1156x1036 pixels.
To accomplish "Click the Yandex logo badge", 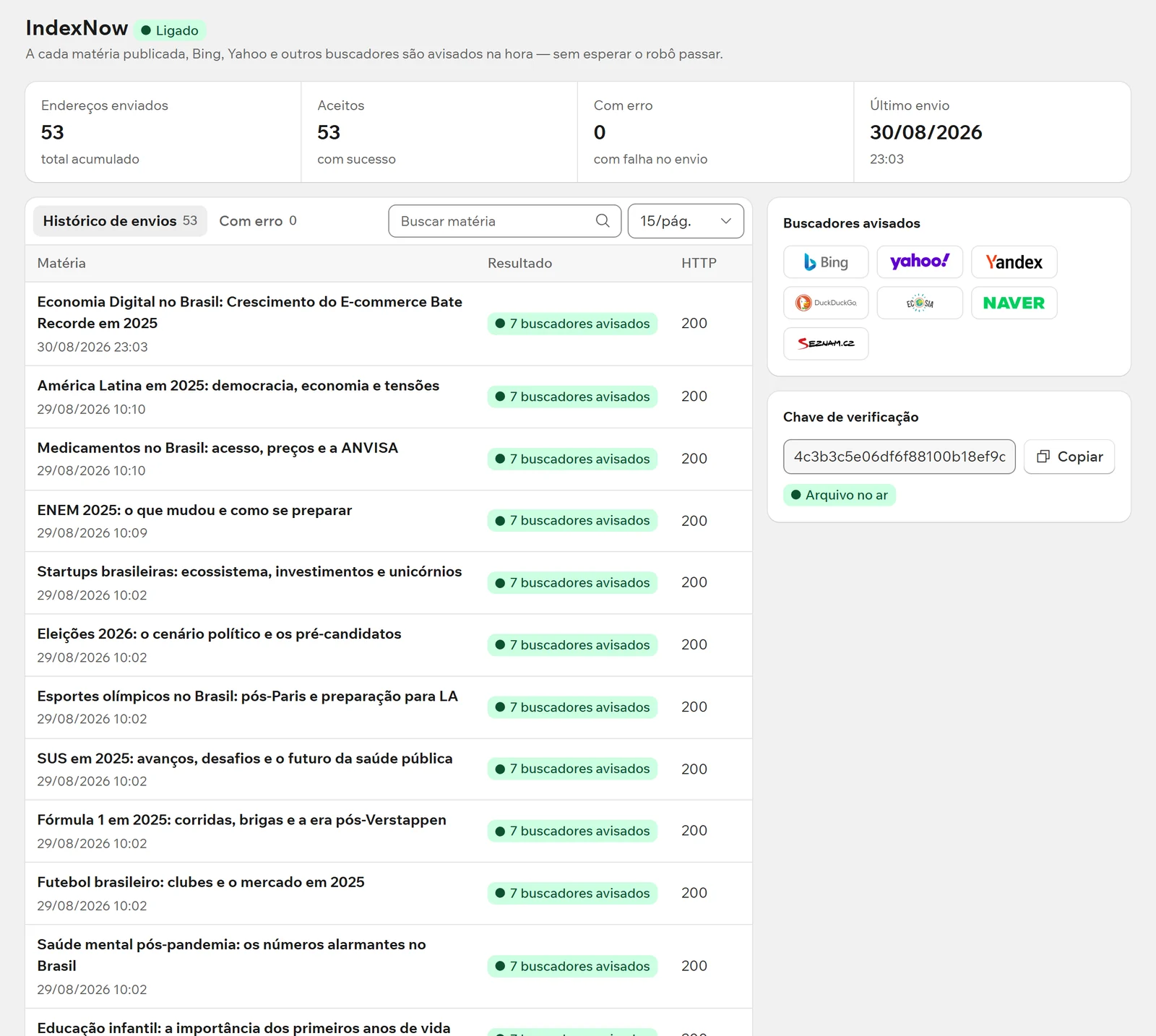I will [x=1014, y=262].
